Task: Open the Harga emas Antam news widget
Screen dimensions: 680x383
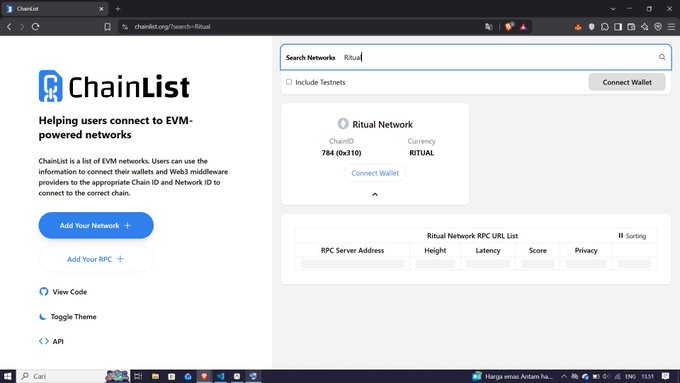Action: 513,376
